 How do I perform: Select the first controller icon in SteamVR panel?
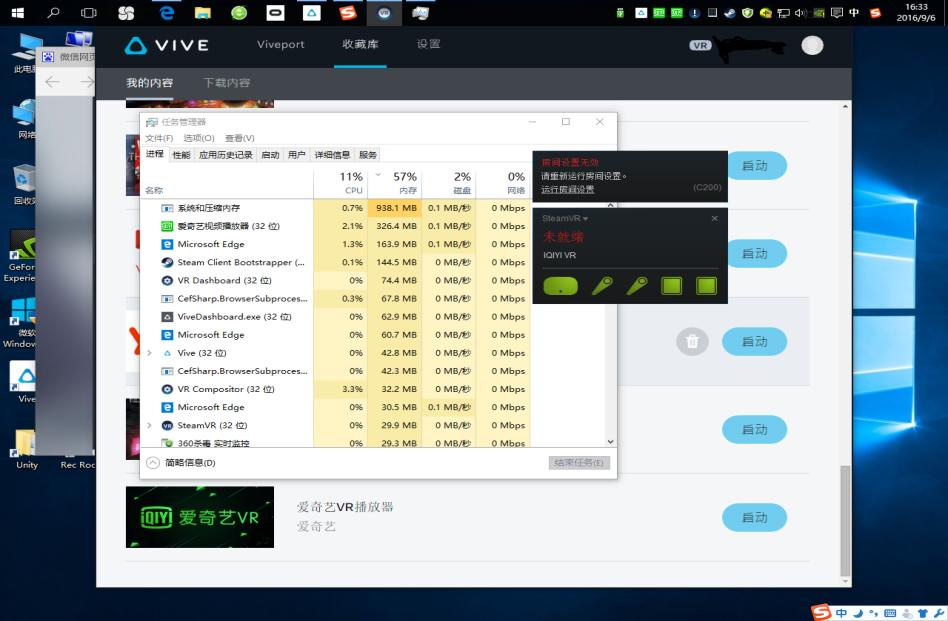pos(601,285)
